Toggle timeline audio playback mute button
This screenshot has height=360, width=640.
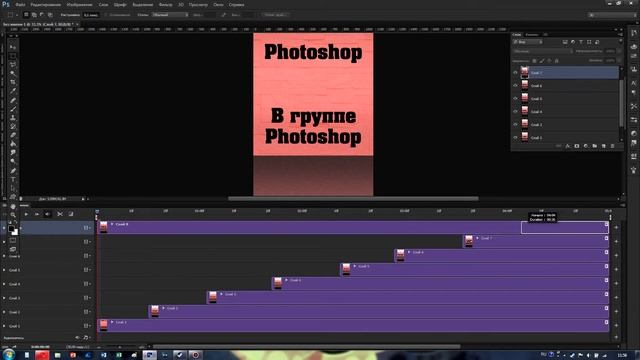pyautogui.click(x=47, y=214)
